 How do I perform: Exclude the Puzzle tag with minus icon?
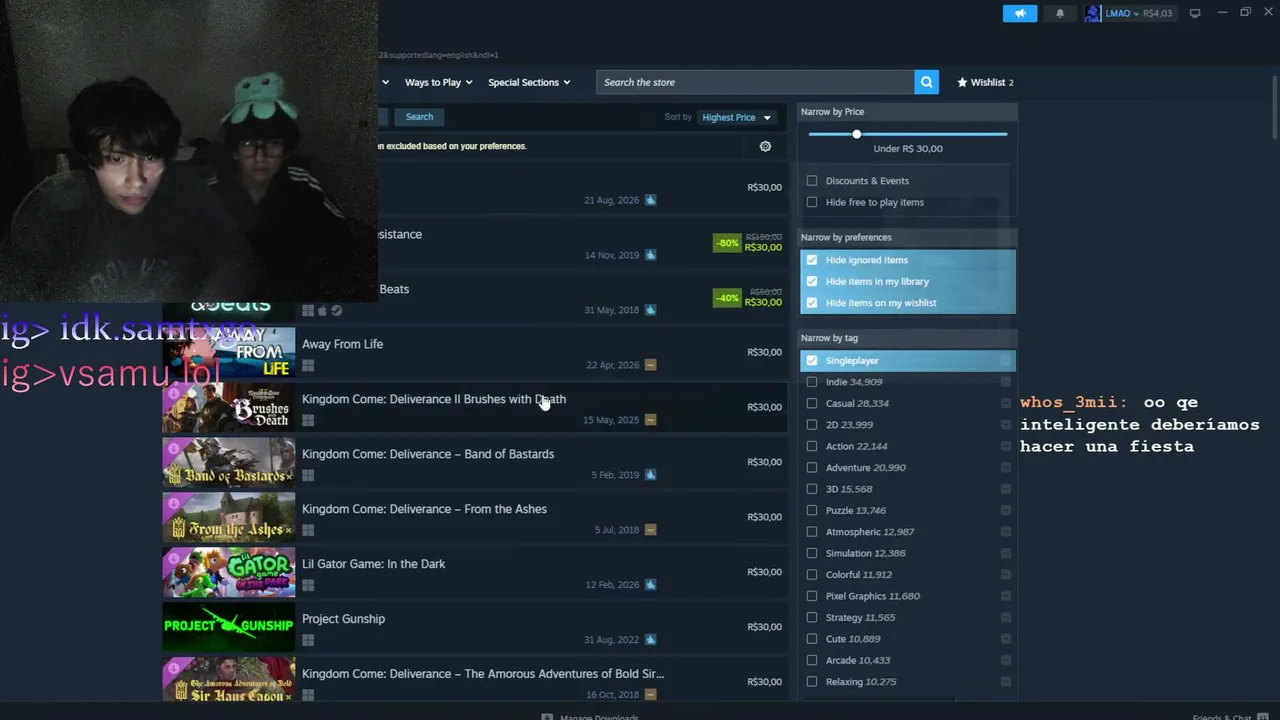coord(1006,510)
